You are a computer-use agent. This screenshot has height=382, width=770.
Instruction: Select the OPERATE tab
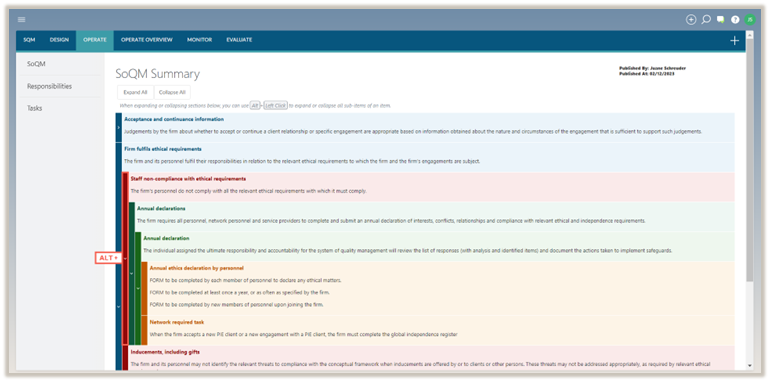tap(95, 40)
